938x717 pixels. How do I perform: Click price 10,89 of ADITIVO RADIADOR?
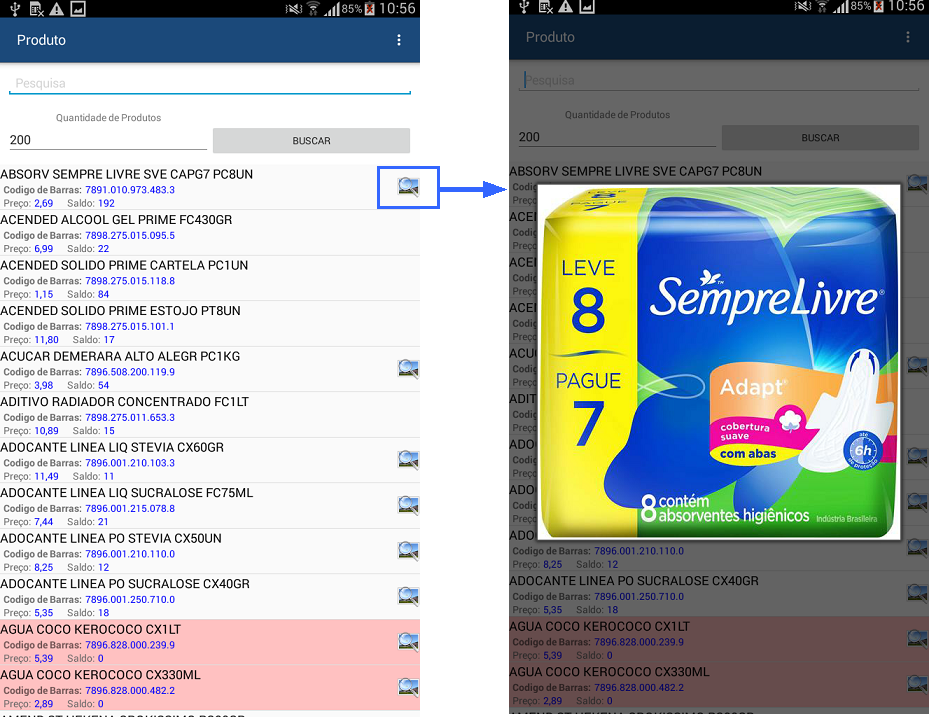(x=46, y=431)
